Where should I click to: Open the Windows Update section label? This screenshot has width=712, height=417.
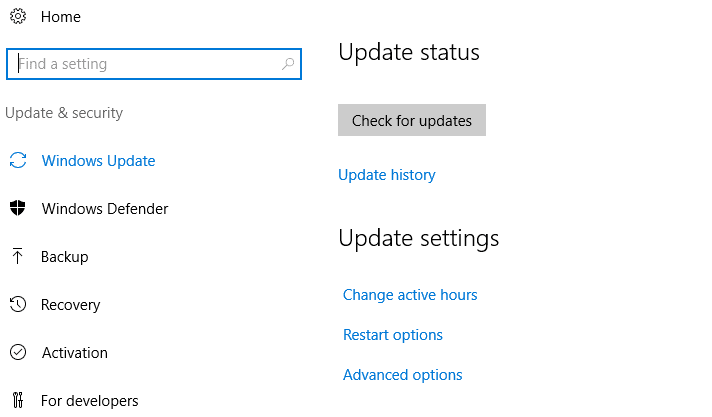[99, 161]
